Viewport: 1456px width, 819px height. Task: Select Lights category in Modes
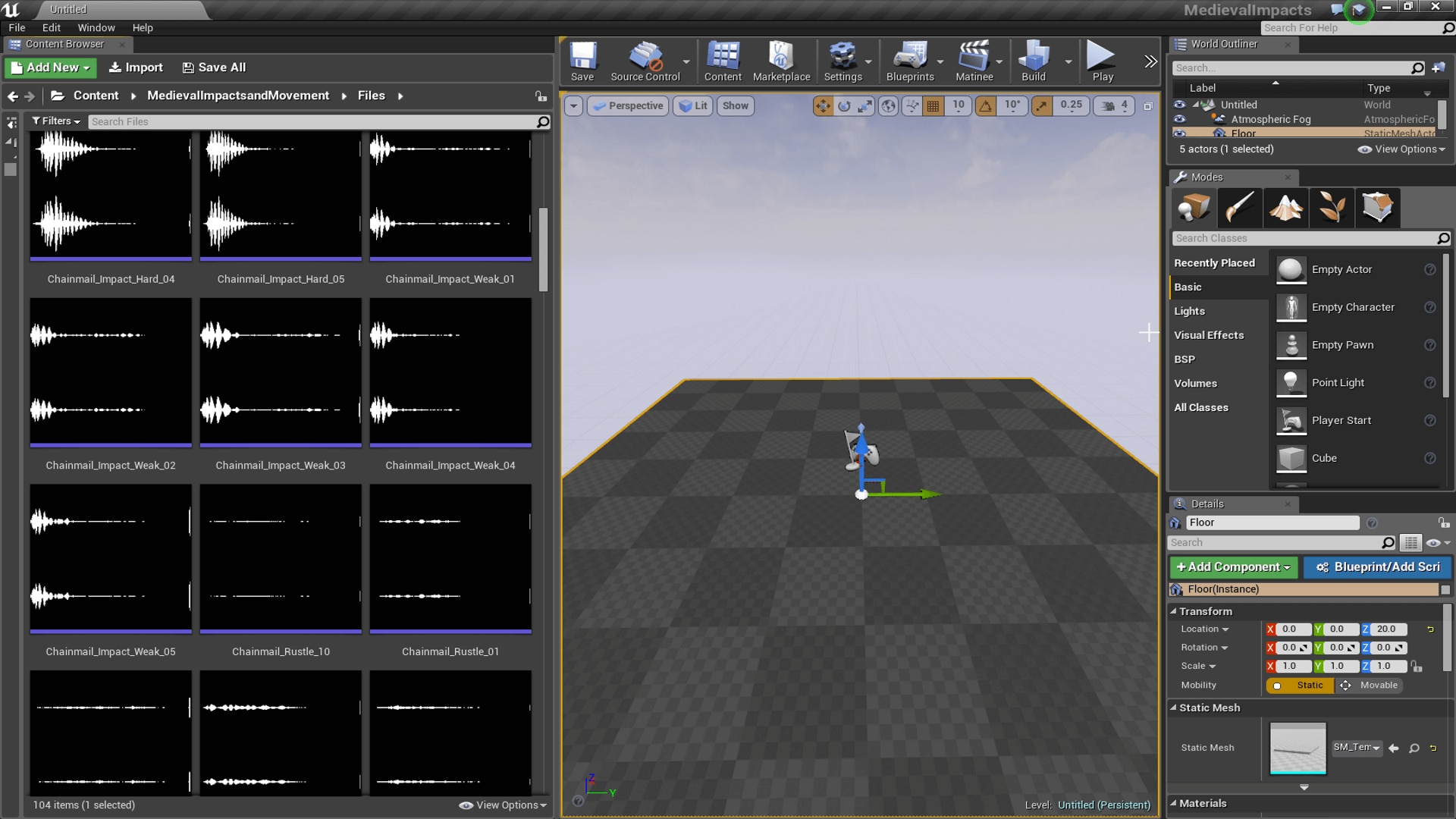point(1189,311)
